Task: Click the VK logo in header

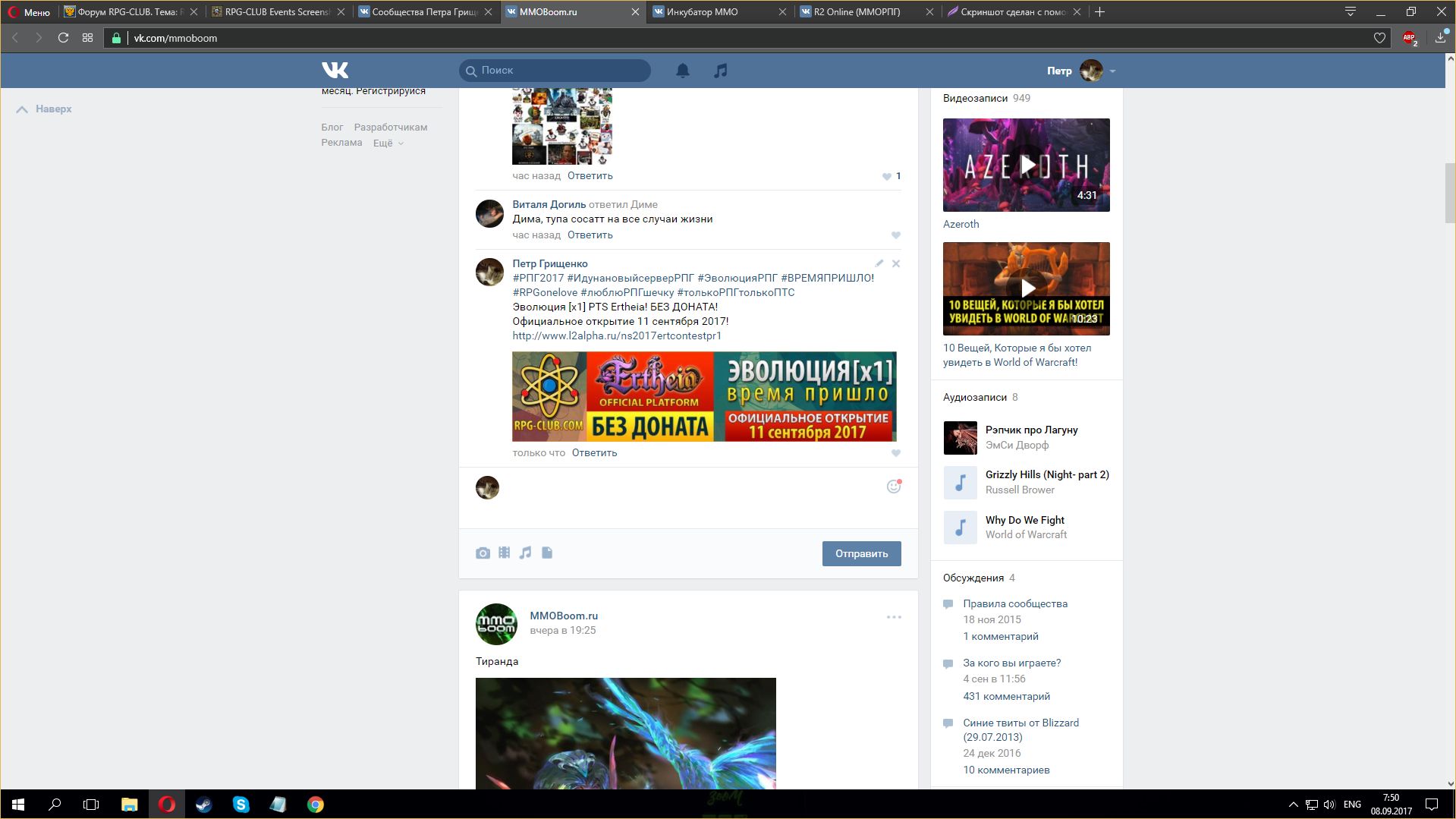Action: 335,71
